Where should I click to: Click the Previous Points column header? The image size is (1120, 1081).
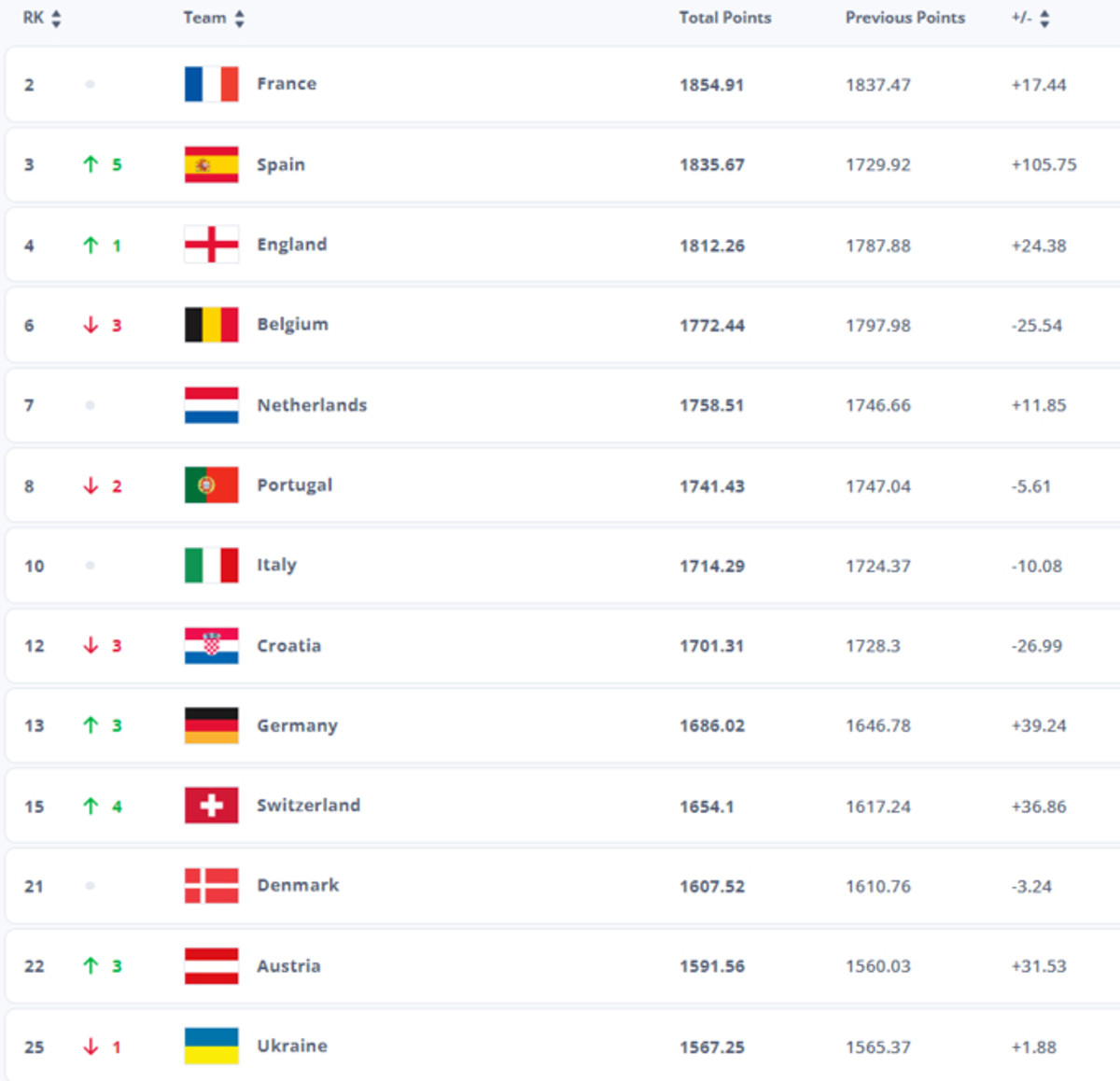904,18
